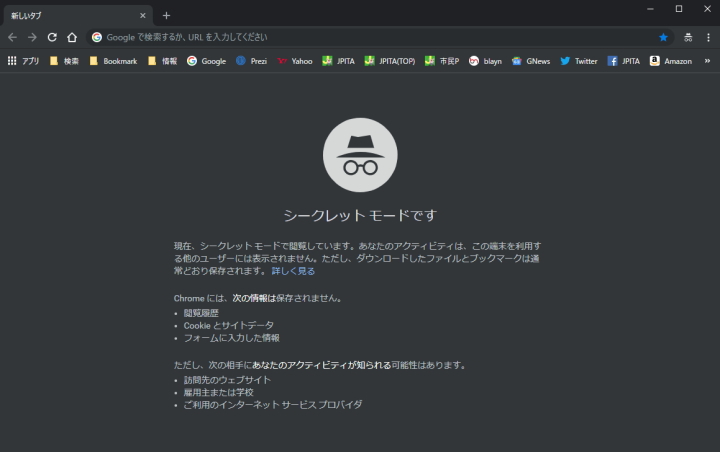Open a new tab with plus button
The image size is (720, 452).
[x=166, y=15]
